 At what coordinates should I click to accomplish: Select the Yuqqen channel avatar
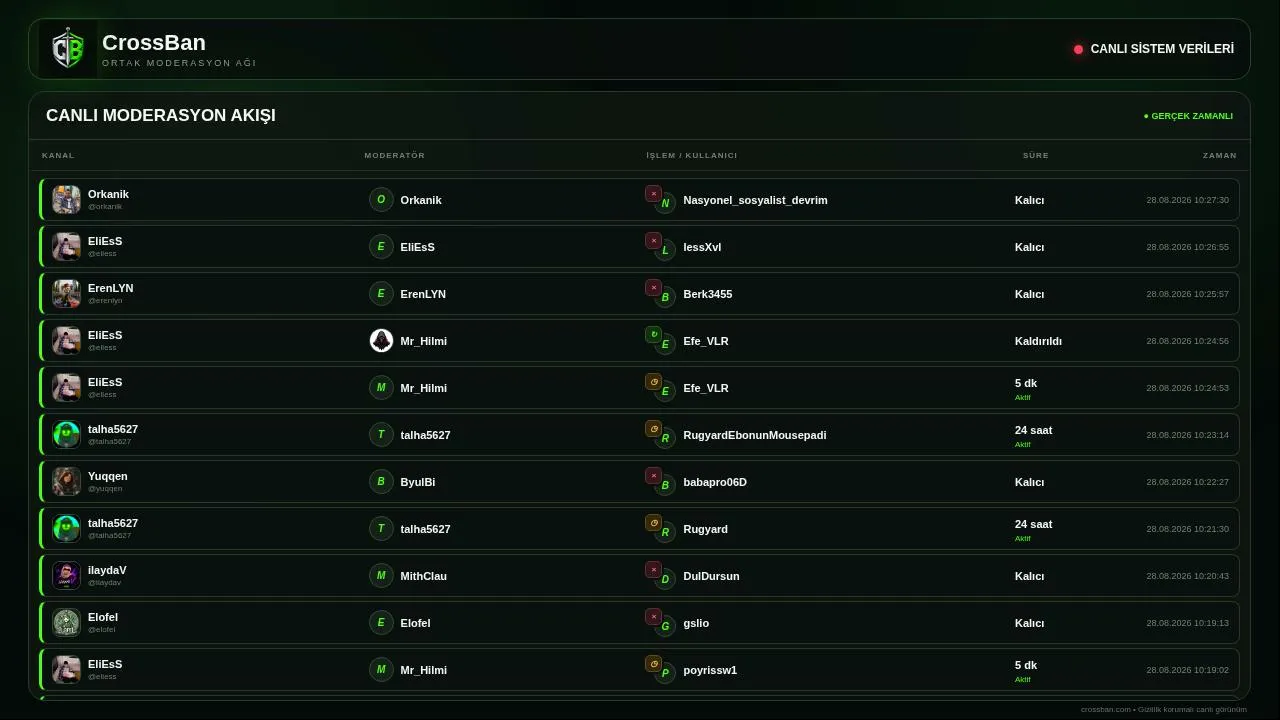66,481
